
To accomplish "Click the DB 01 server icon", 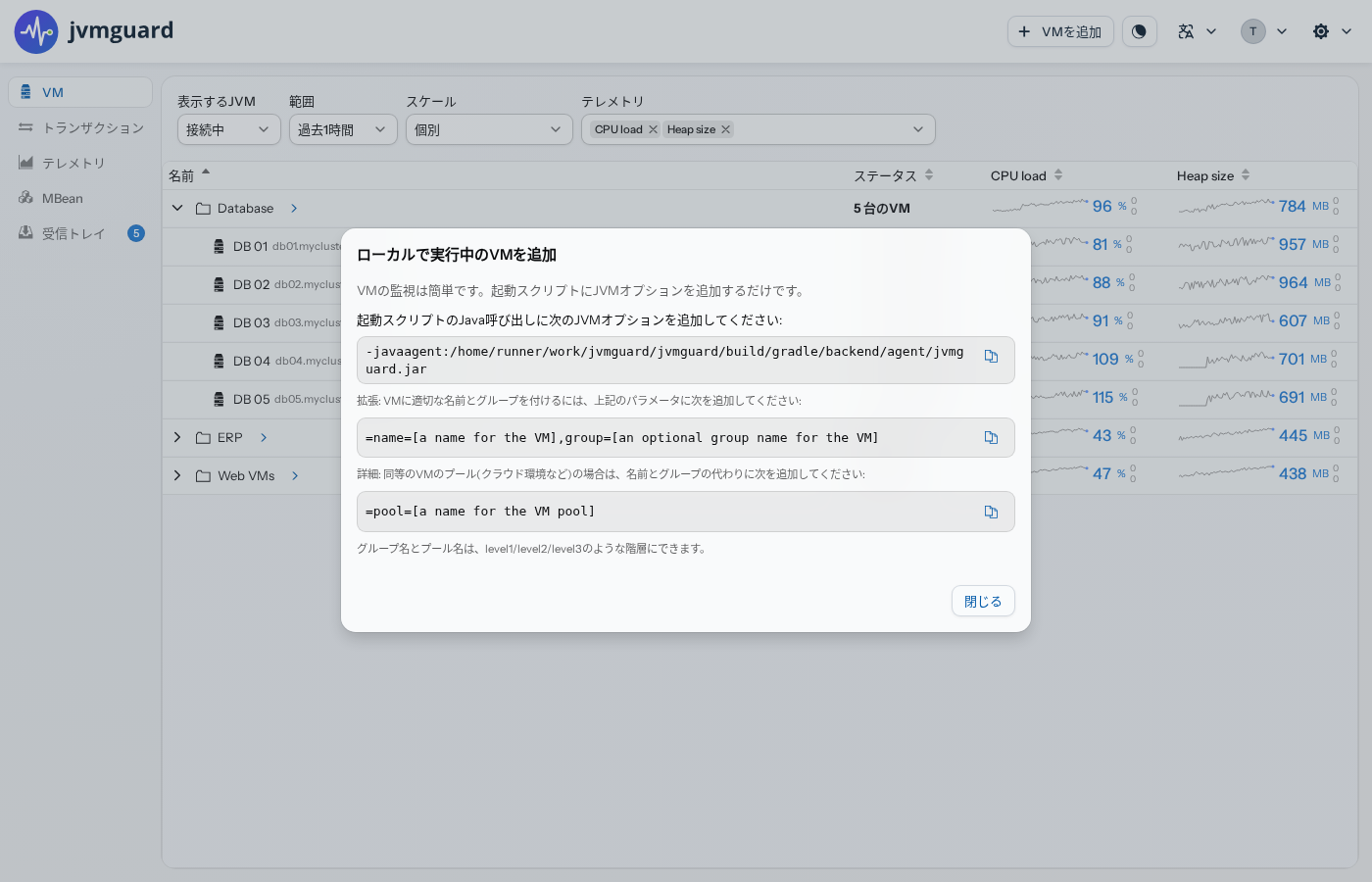I will coord(219,247).
